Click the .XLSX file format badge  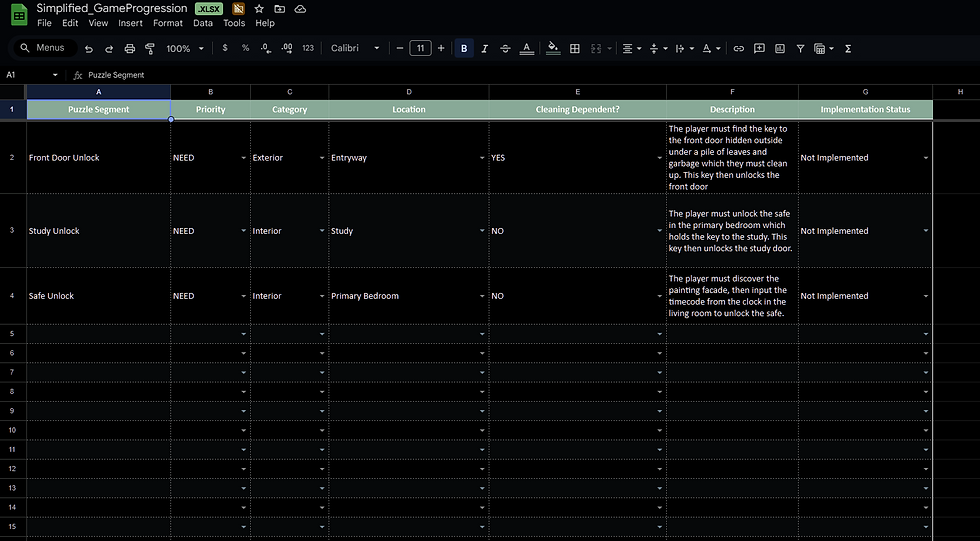pyautogui.click(x=209, y=9)
